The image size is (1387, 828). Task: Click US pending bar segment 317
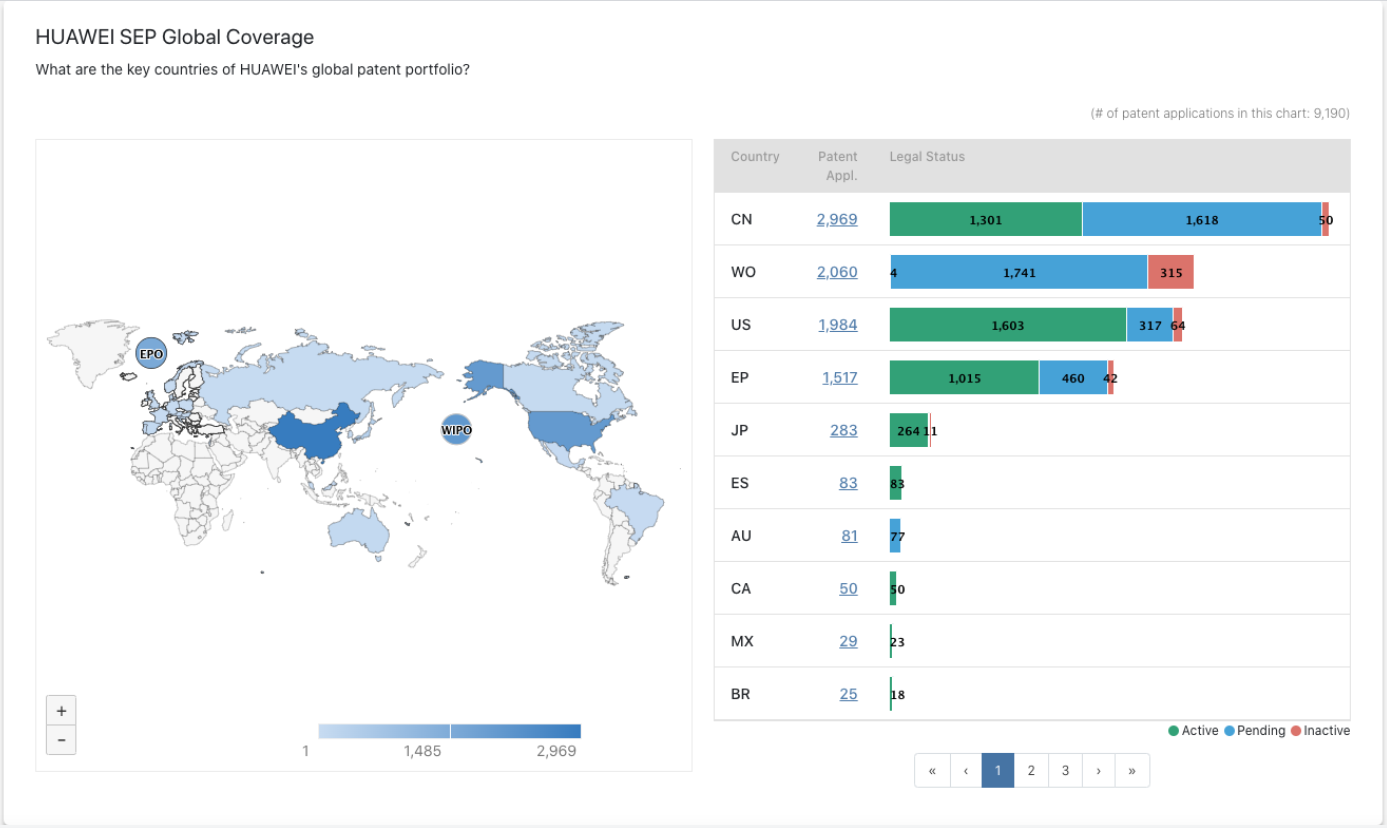coord(1150,325)
